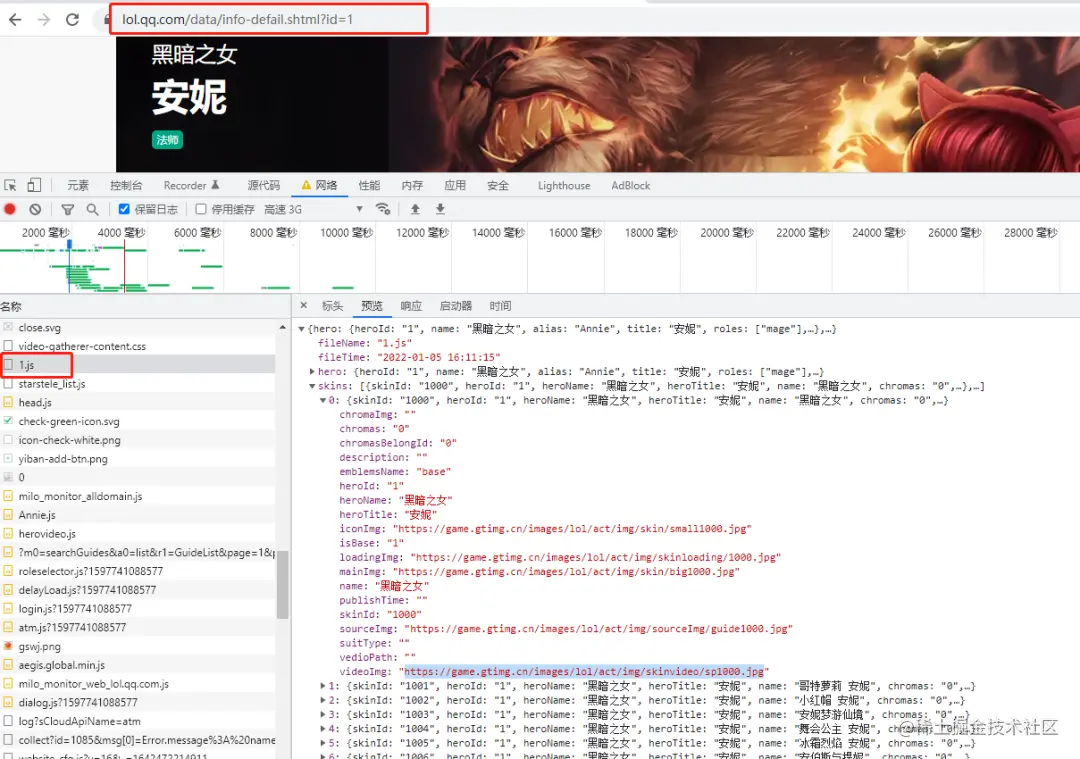Click the export HAR download arrow
1080x759 pixels.
click(x=440, y=209)
